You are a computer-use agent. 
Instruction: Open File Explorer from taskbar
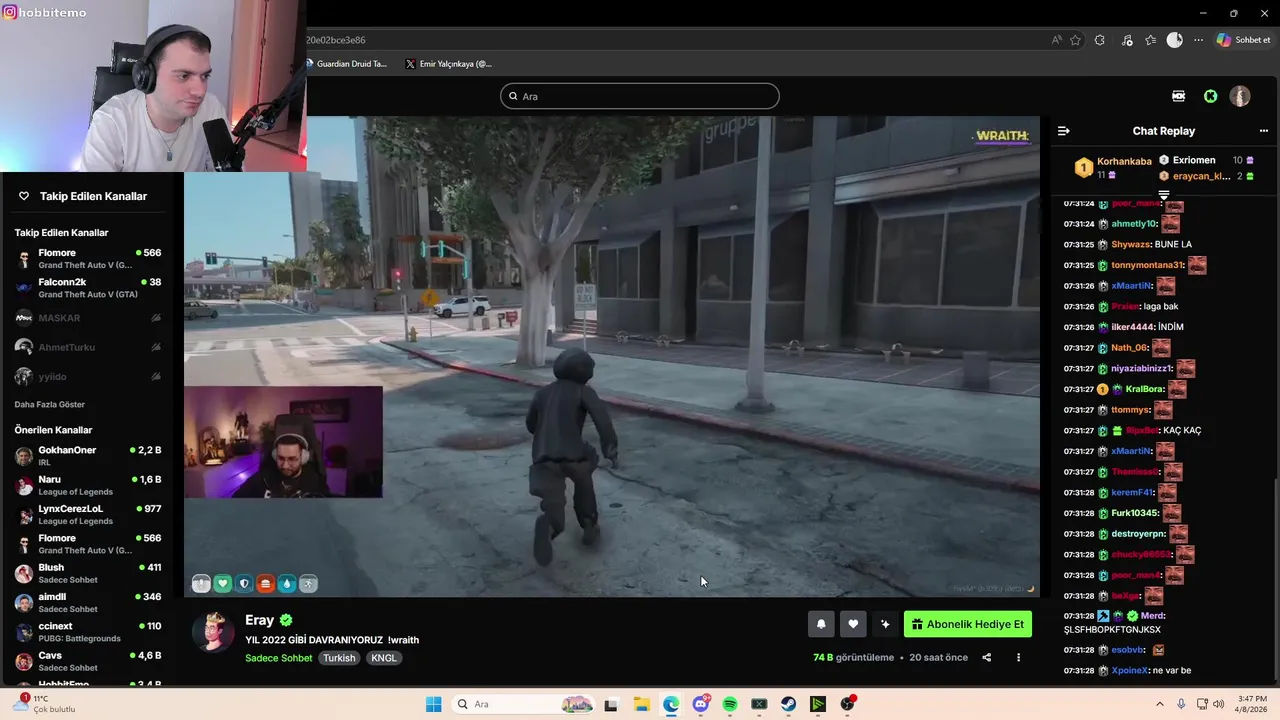[x=641, y=704]
